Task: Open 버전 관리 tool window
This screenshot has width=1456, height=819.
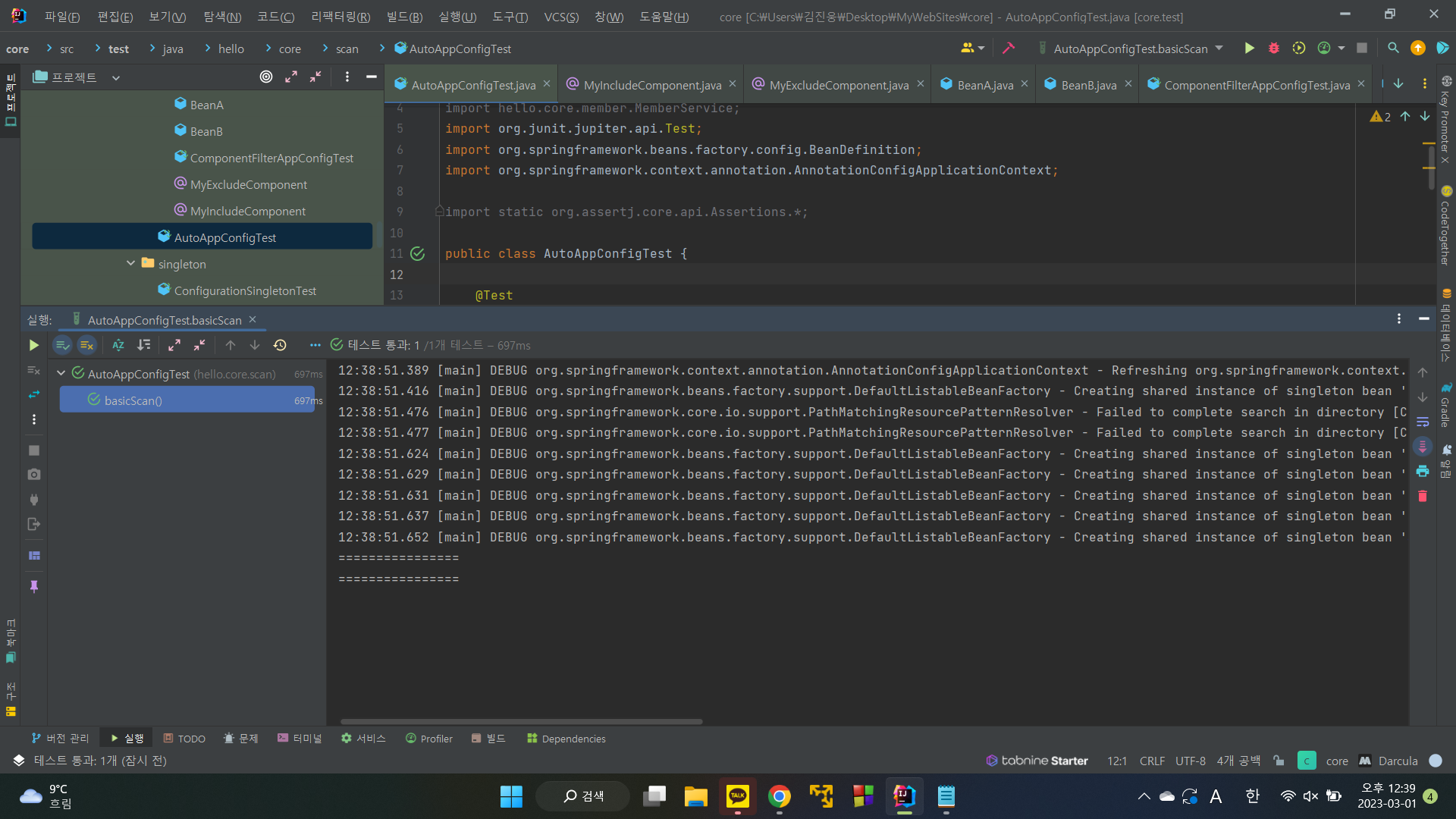Action: [60, 739]
